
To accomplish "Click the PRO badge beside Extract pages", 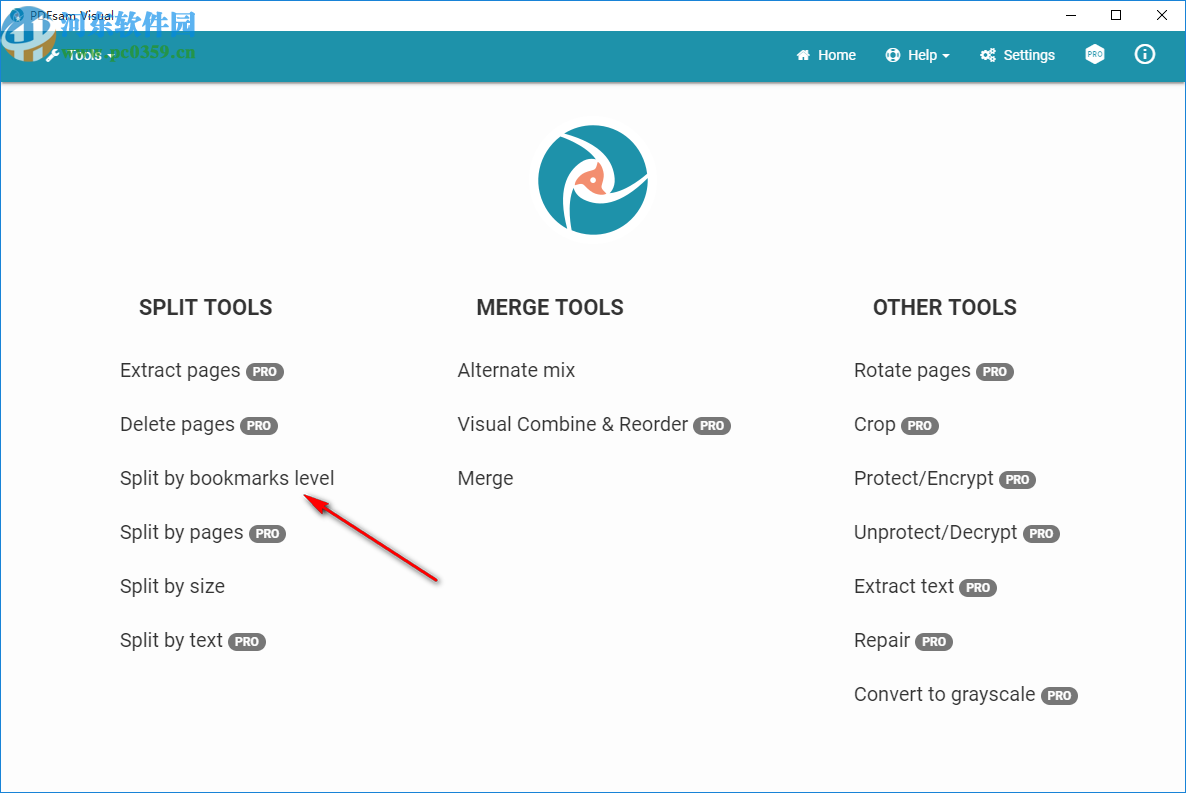I will (x=265, y=372).
